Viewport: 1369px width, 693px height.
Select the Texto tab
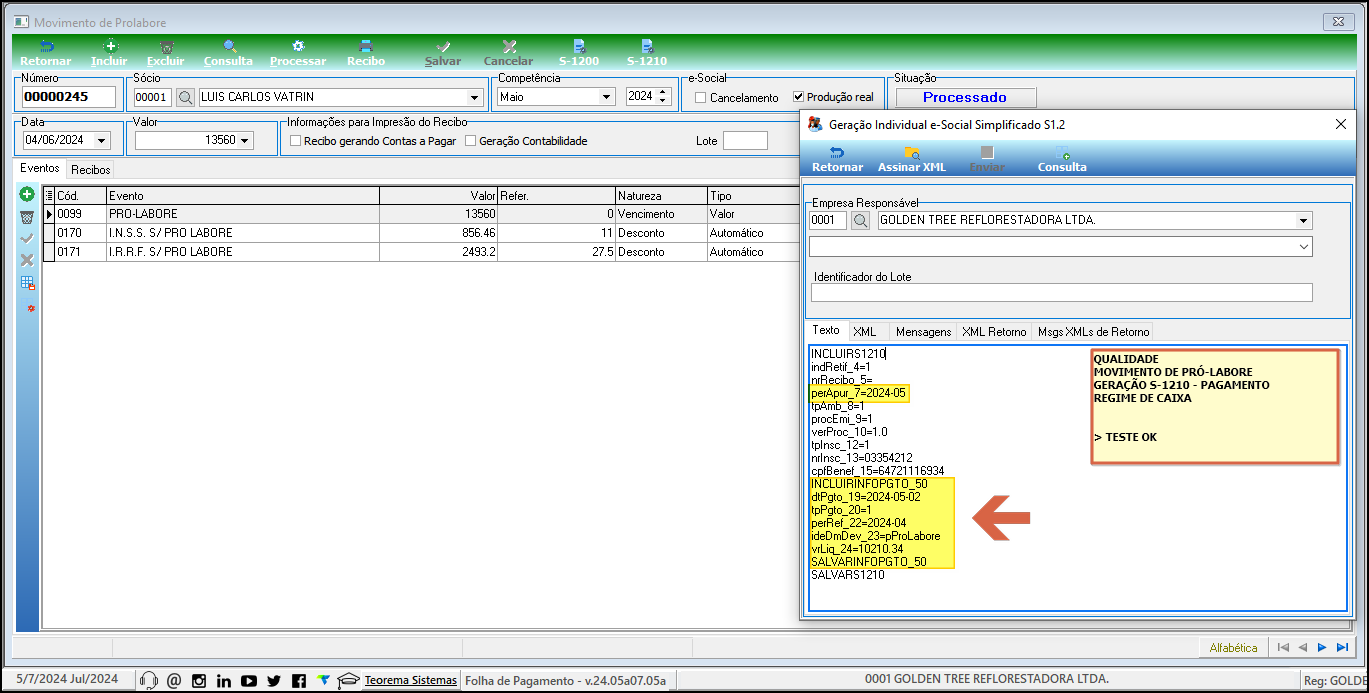pyautogui.click(x=826, y=330)
